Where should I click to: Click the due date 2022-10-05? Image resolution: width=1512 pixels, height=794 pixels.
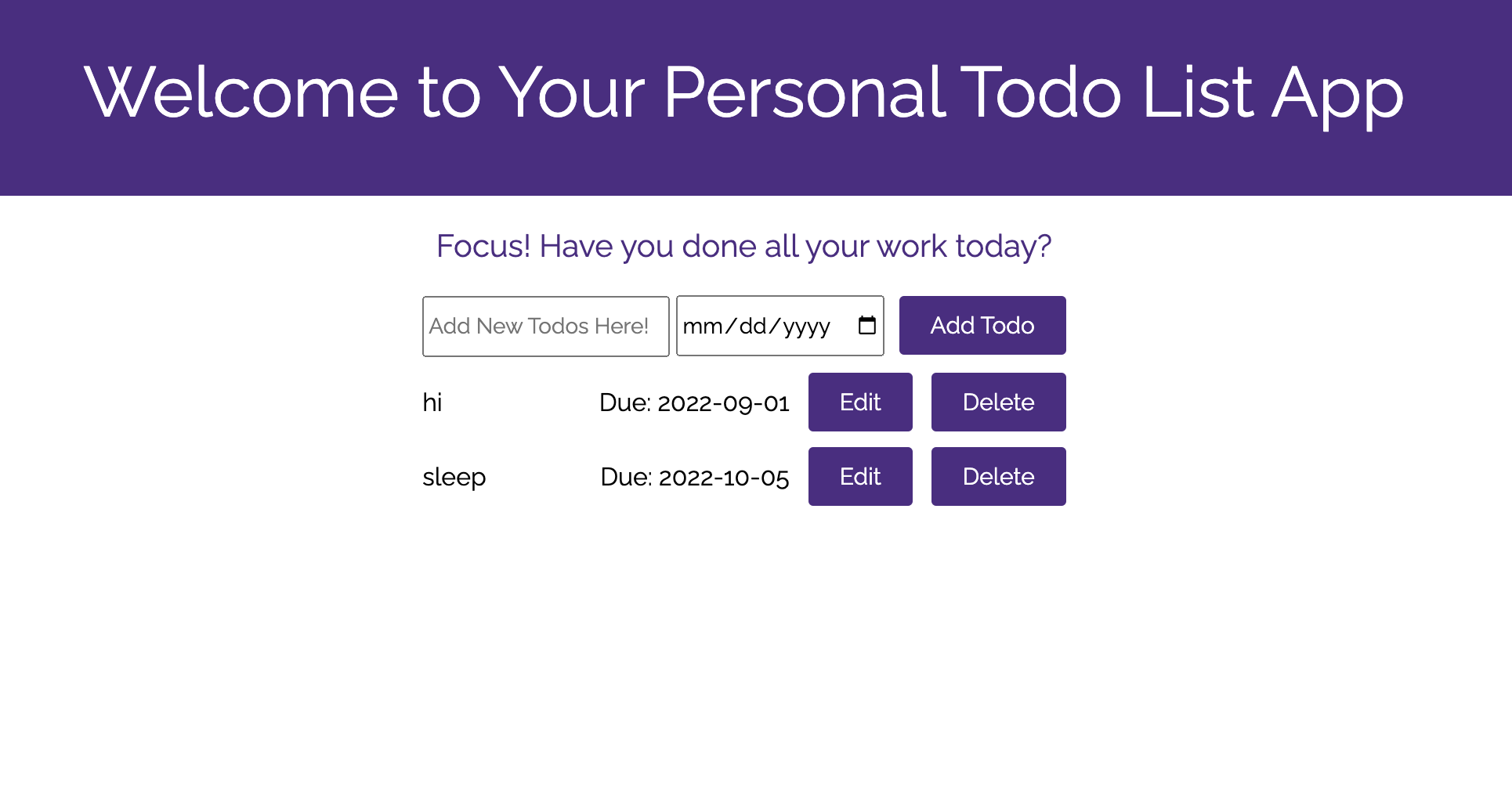click(693, 476)
